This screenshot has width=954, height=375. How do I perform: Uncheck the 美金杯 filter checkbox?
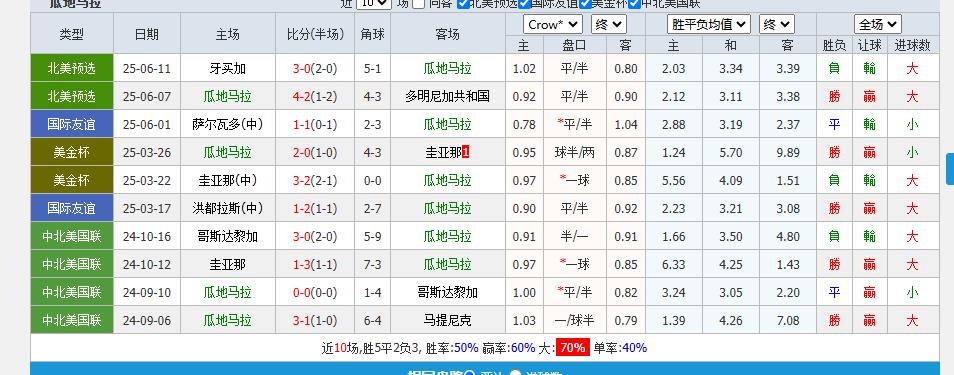585,3
